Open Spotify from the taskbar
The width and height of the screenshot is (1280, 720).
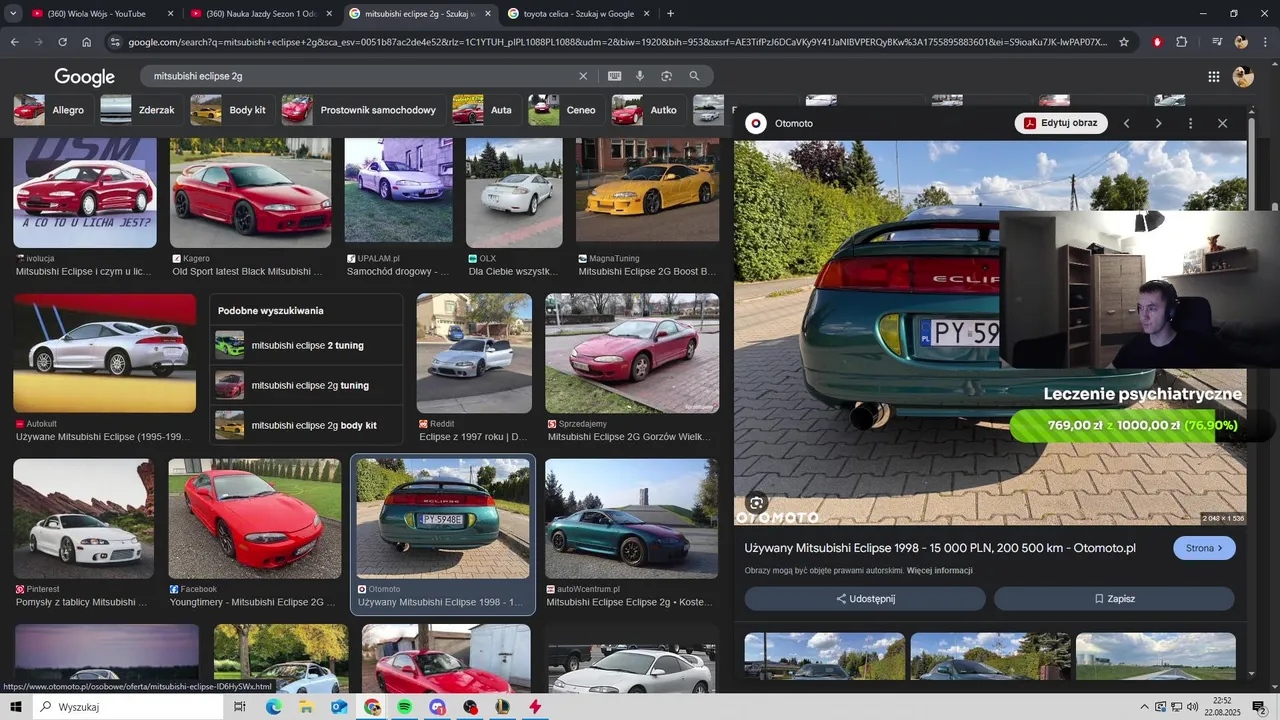point(404,707)
